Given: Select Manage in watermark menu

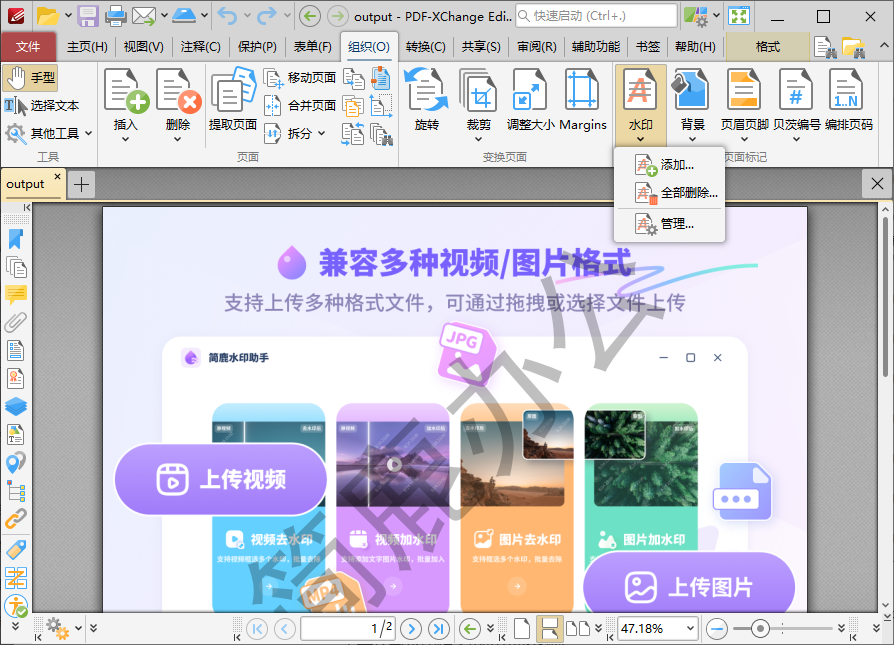Looking at the screenshot, I should pyautogui.click(x=676, y=224).
